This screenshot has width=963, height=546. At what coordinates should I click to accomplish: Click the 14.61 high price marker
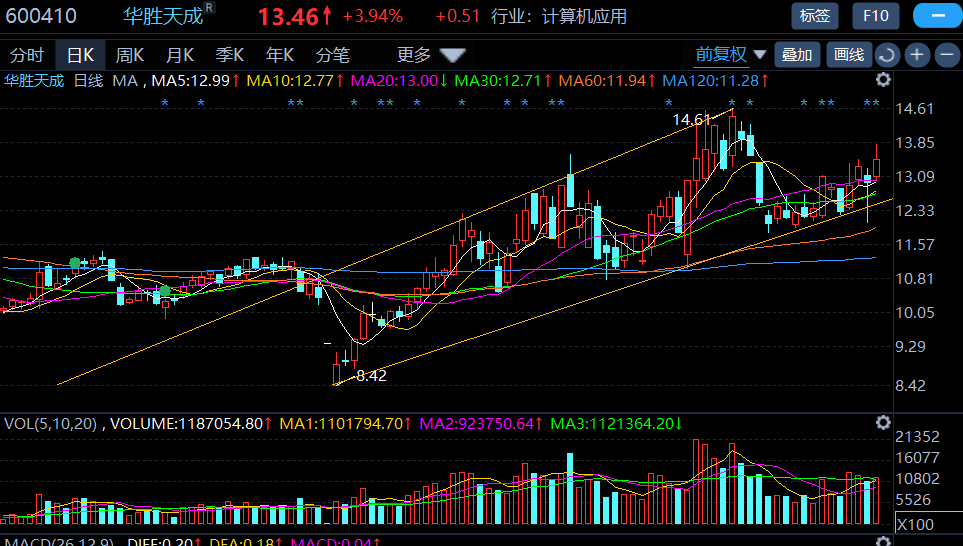click(x=691, y=119)
